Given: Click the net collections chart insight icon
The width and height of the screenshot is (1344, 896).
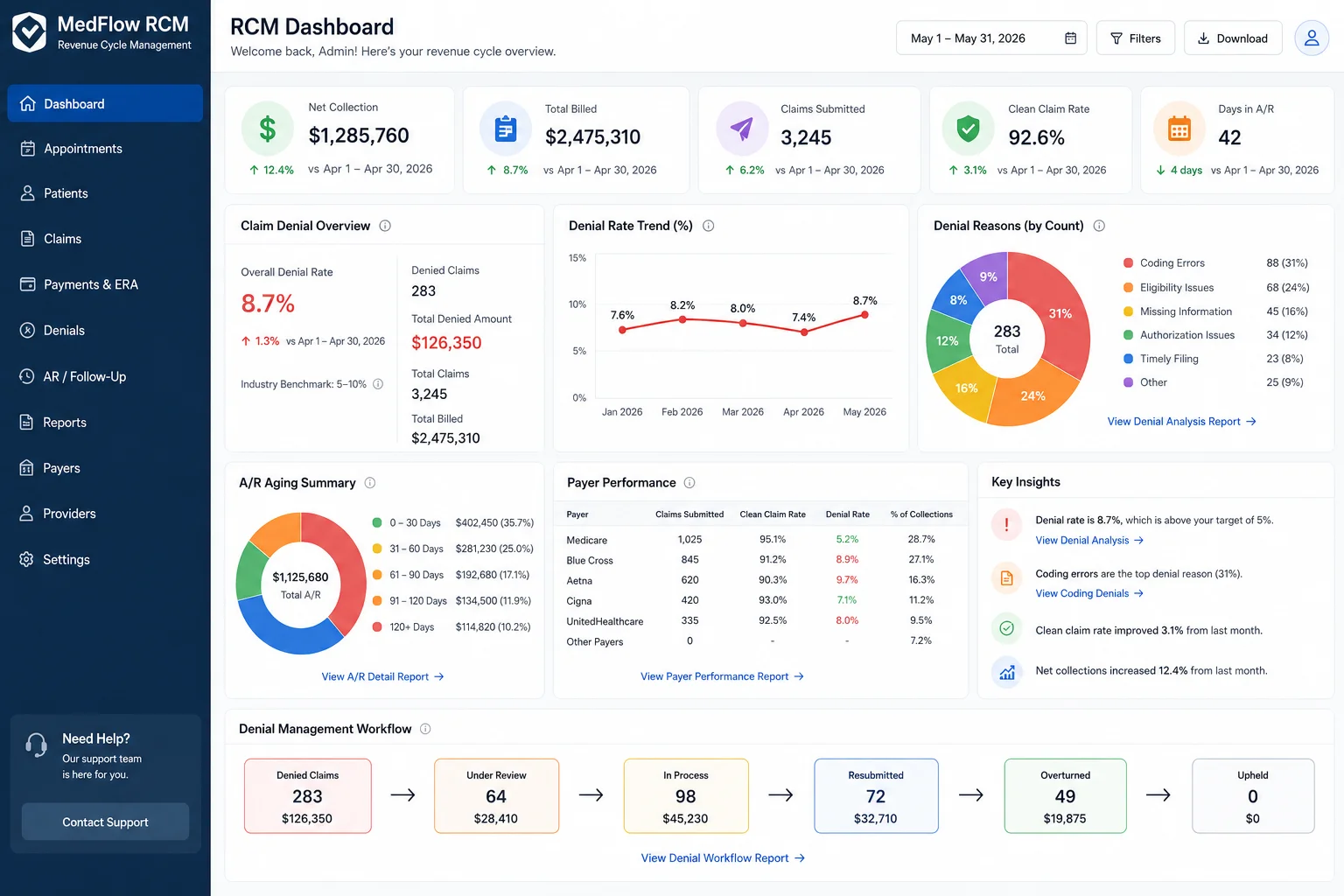Looking at the screenshot, I should (1006, 672).
